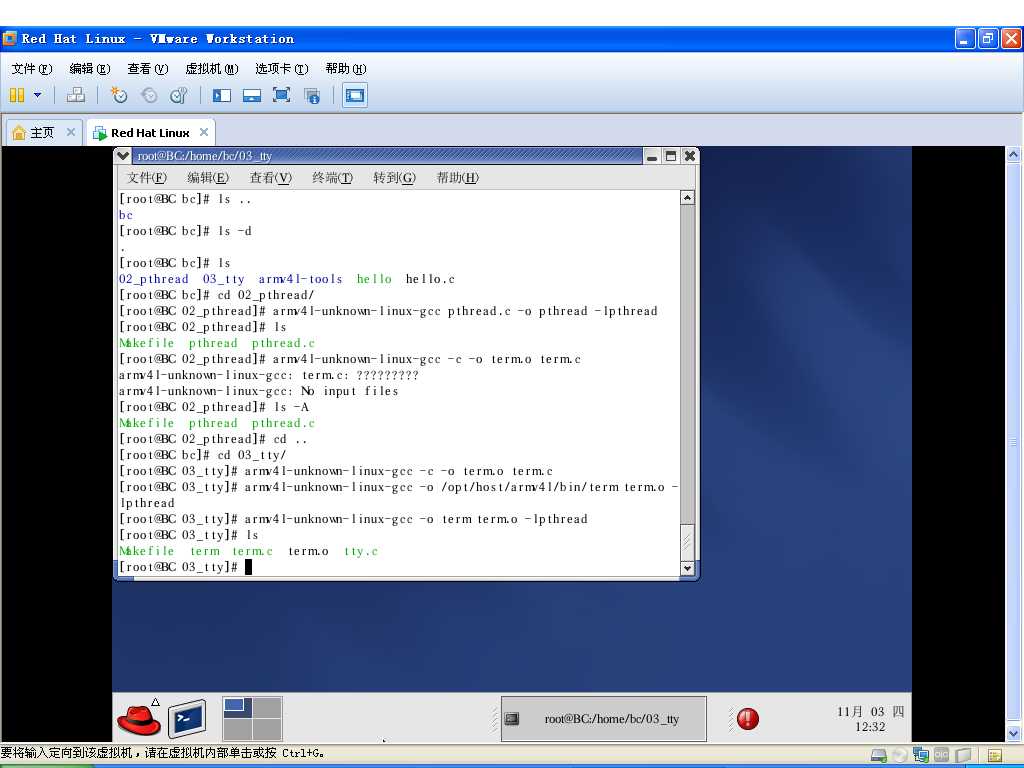Click sound card status bar icon
Image resolution: width=1024 pixels, height=768 pixels.
[942, 755]
